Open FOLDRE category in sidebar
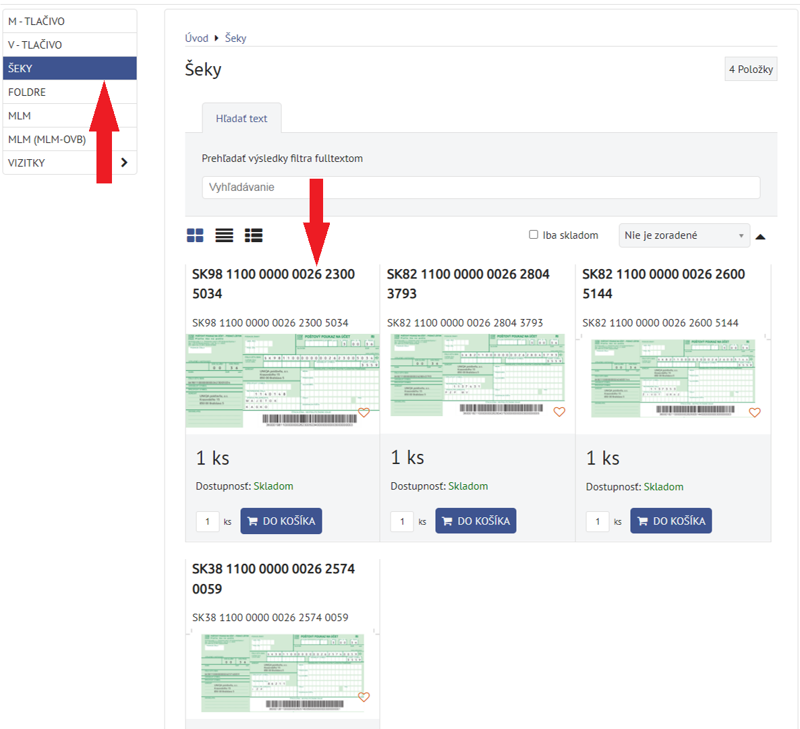Viewport: 800px width, 729px height. [x=70, y=92]
